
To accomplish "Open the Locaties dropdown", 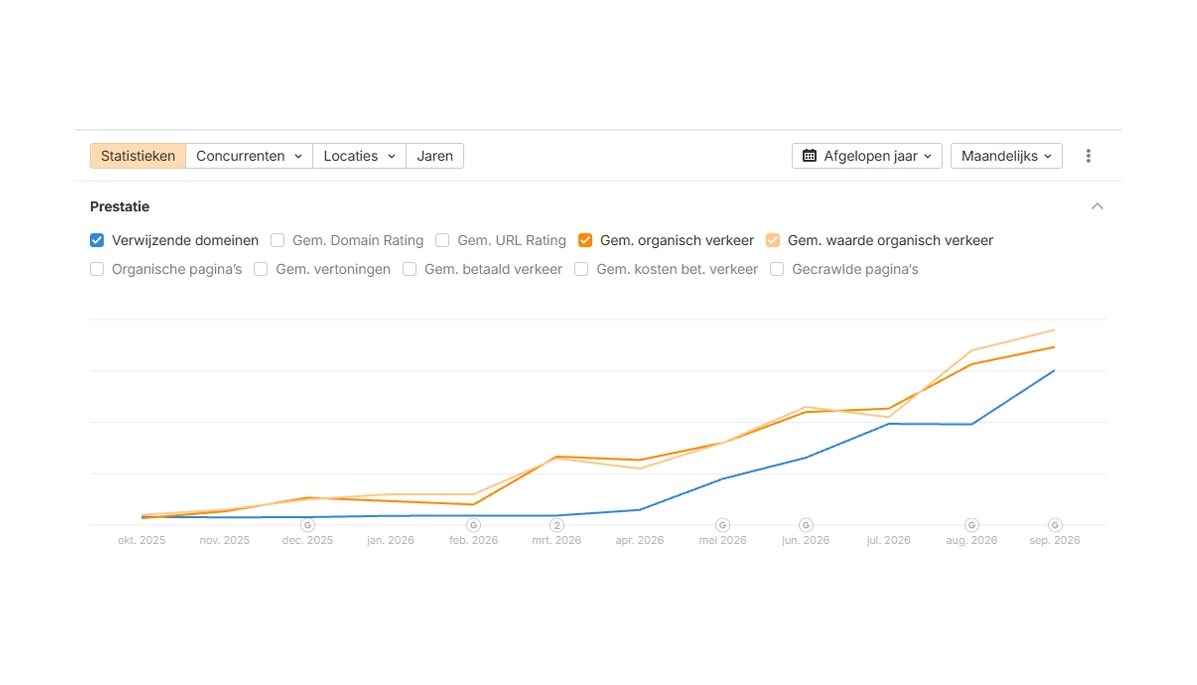I will click(360, 156).
